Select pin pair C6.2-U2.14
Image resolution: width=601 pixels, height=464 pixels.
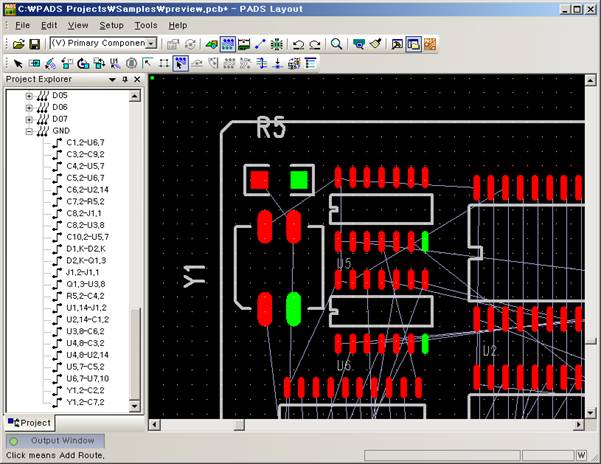[87, 190]
